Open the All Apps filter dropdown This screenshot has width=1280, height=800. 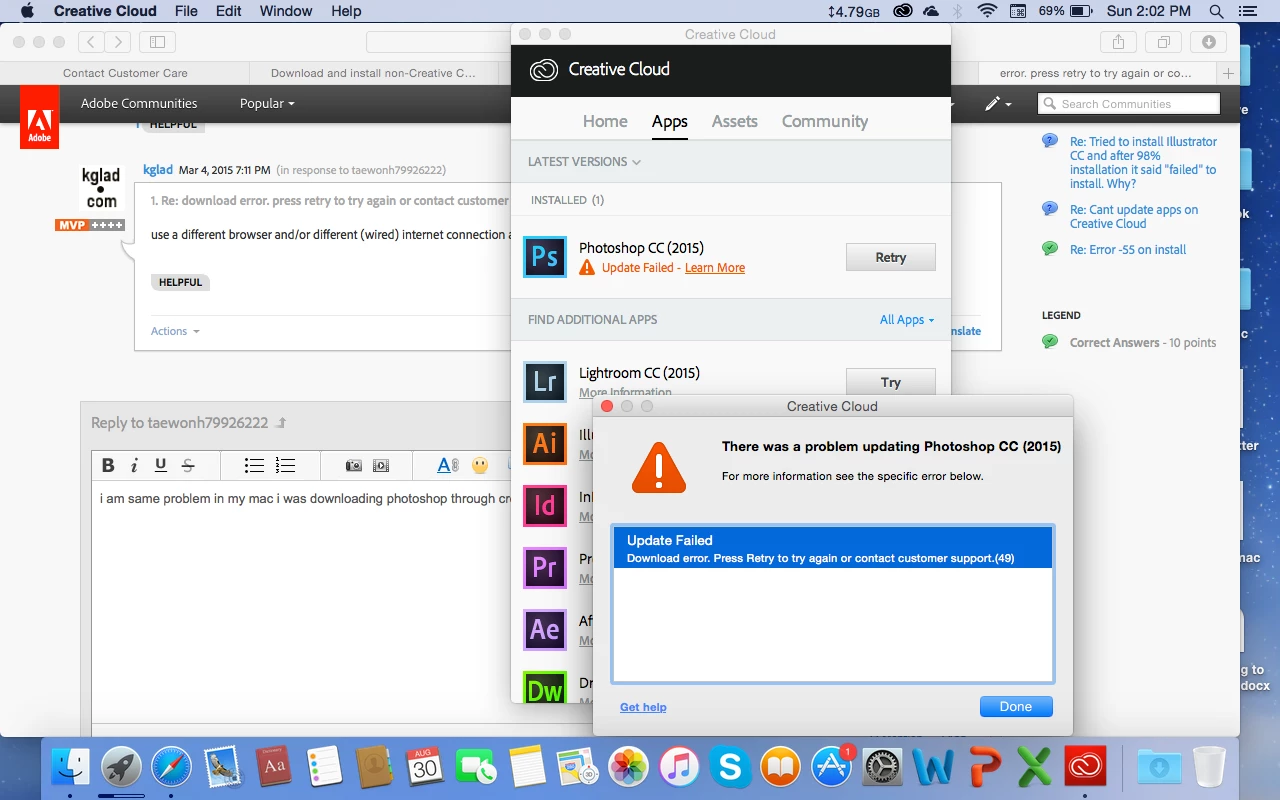(x=907, y=320)
